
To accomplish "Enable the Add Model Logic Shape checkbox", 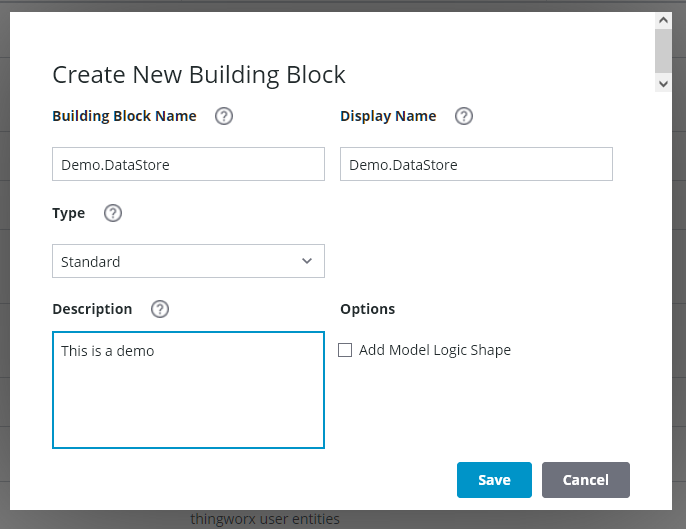I will pyautogui.click(x=345, y=350).
